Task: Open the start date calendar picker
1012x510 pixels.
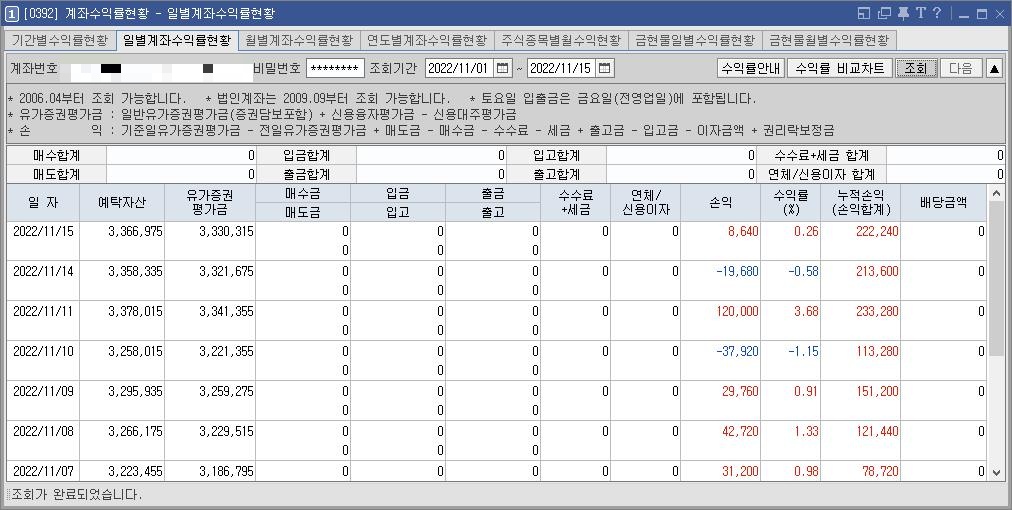Action: point(503,68)
